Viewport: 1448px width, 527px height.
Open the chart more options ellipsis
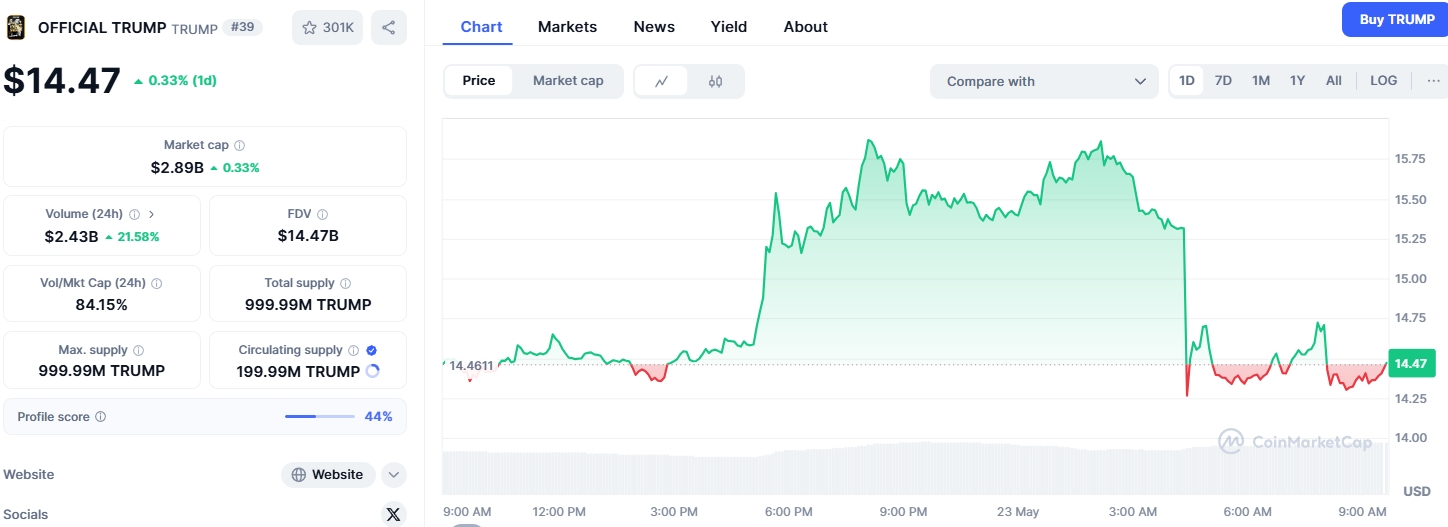pyautogui.click(x=1433, y=81)
